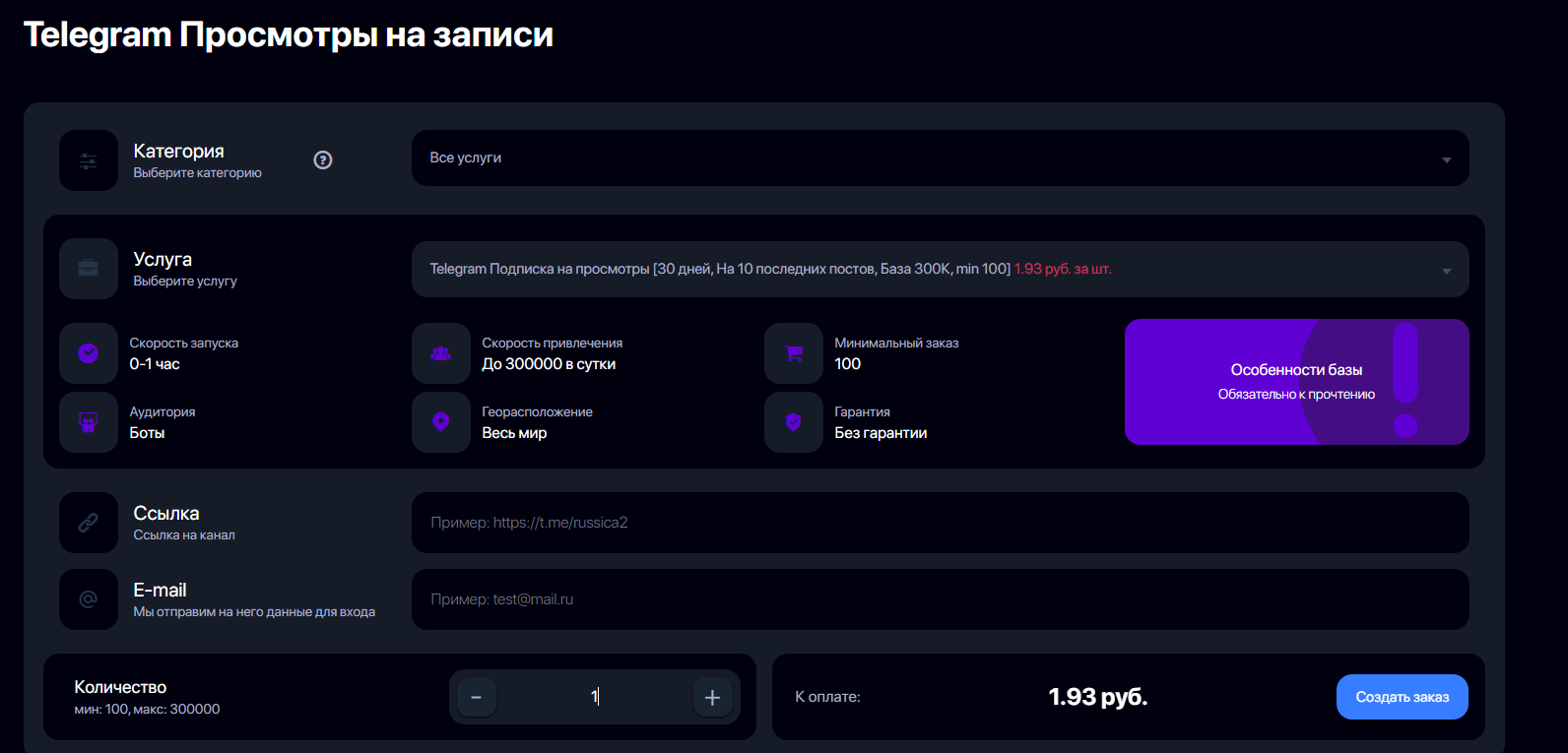
Task: Click the service dropdown arrow
Action: (x=1447, y=271)
